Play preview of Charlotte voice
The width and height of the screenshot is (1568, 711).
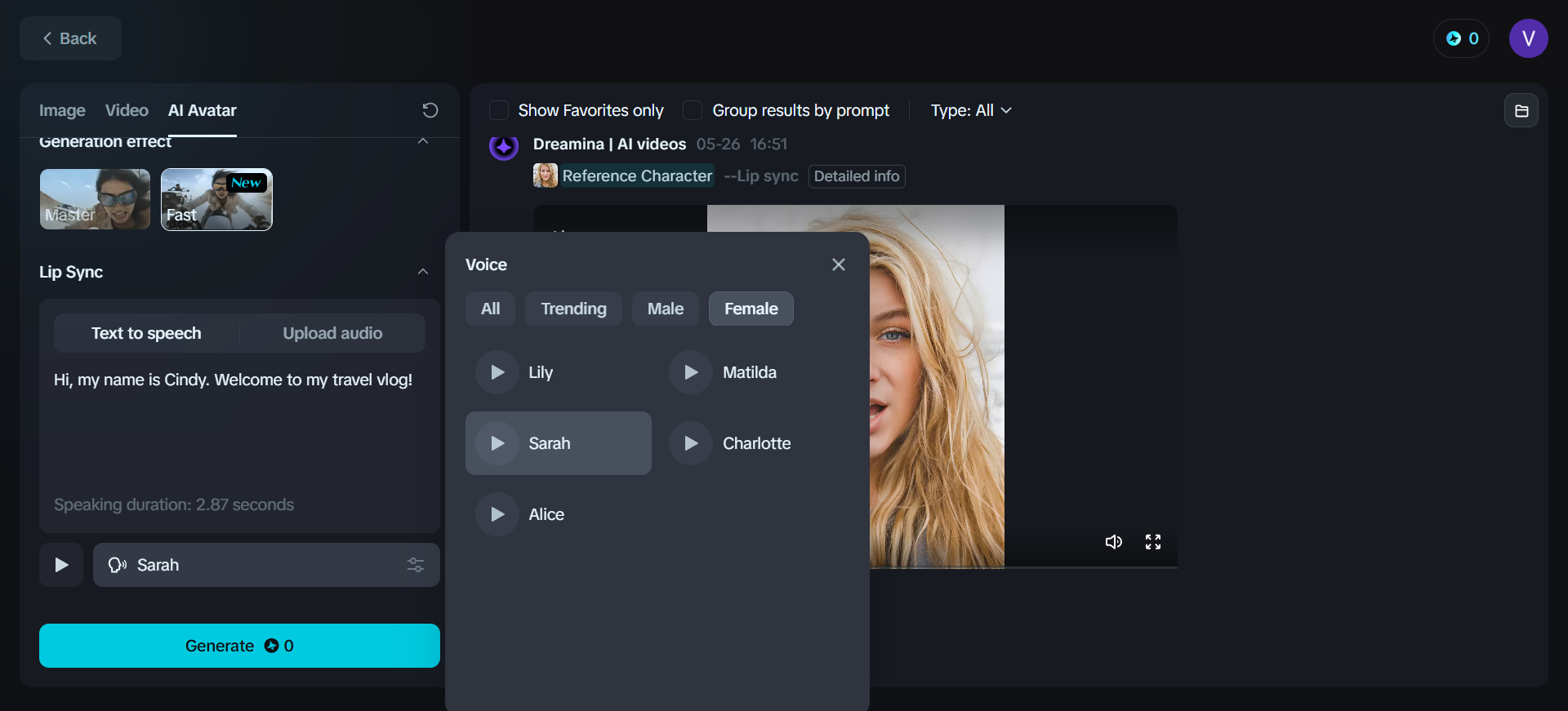click(x=691, y=443)
